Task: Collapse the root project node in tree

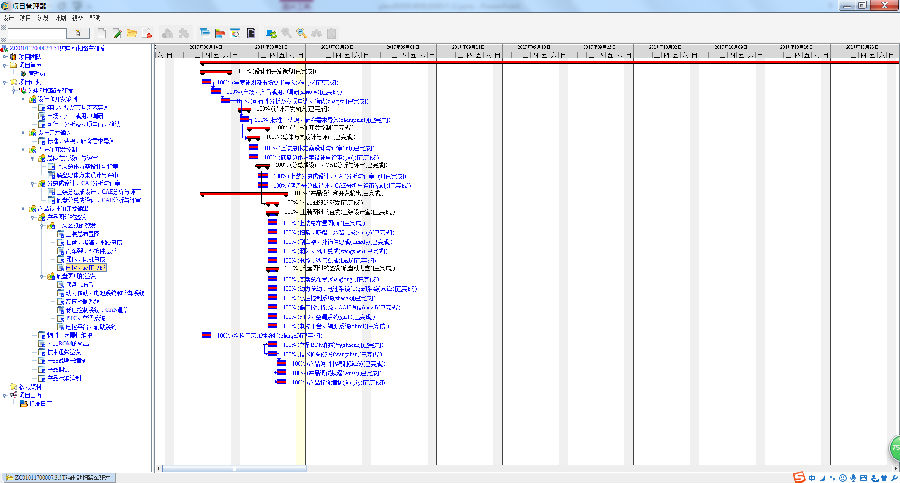Action: pyautogui.click(x=3, y=48)
